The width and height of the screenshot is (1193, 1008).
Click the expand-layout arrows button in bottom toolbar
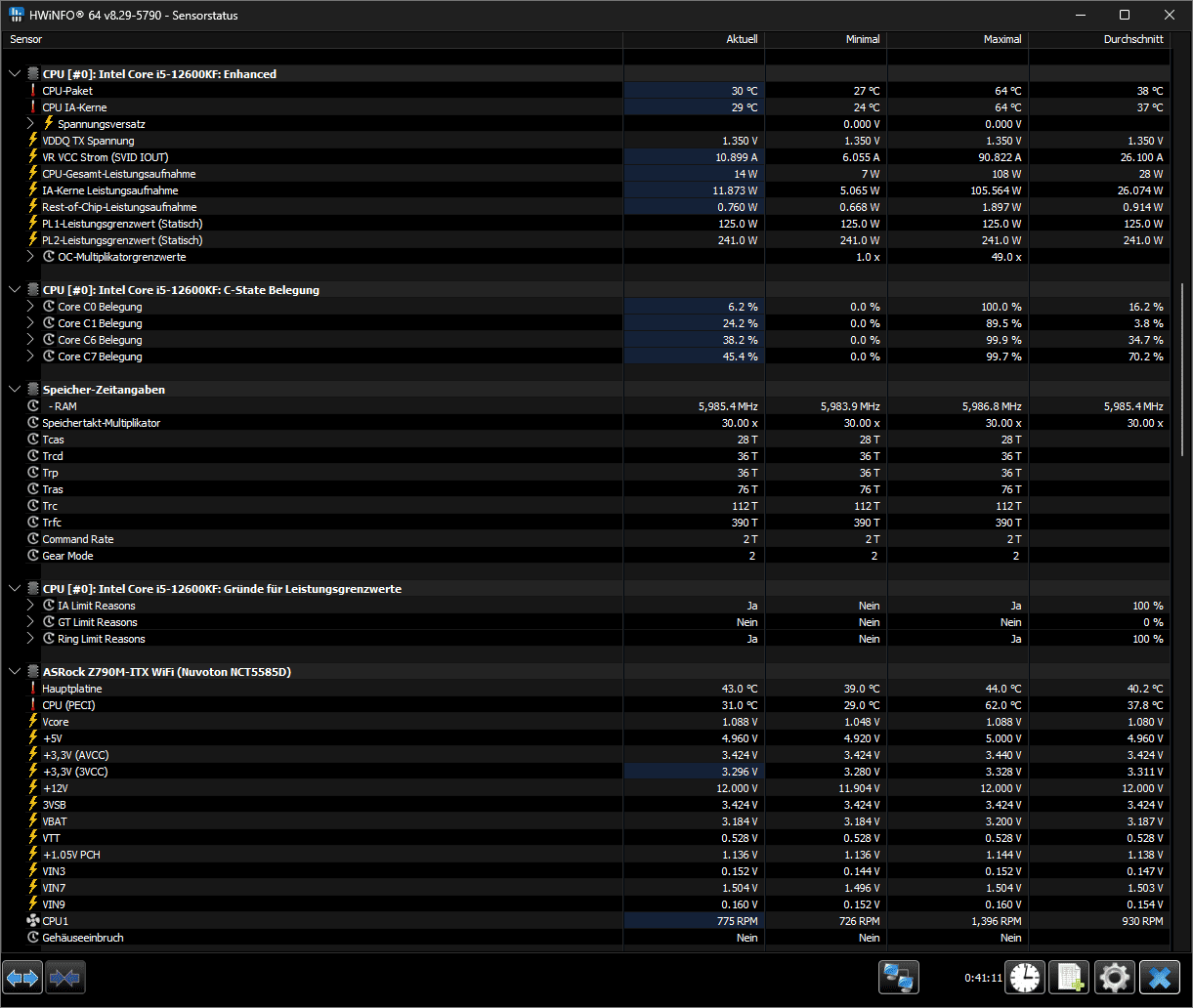point(22,977)
